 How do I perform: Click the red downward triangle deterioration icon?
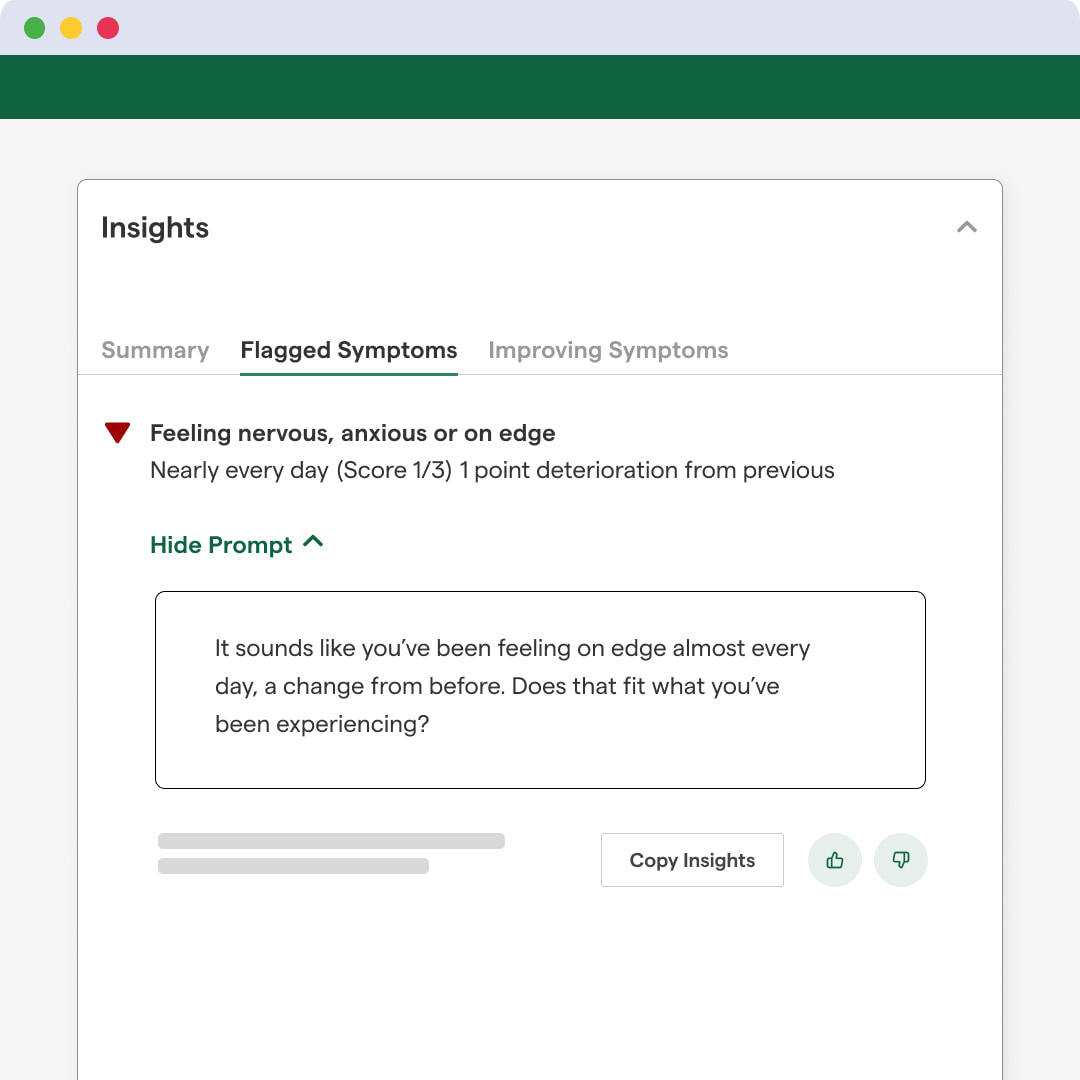118,433
